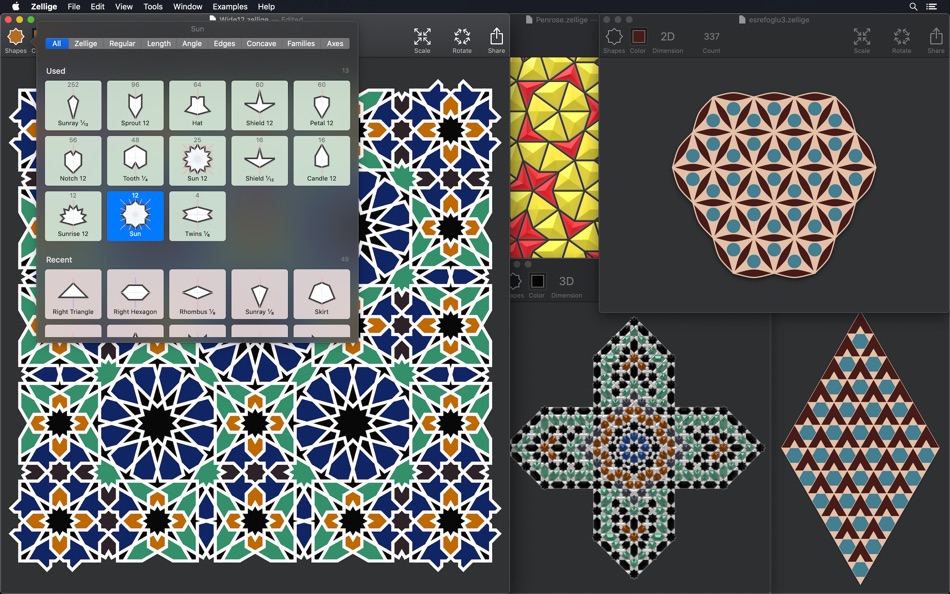Open the Tools menu in menu bar
This screenshot has height=594, width=950.
pos(153,7)
